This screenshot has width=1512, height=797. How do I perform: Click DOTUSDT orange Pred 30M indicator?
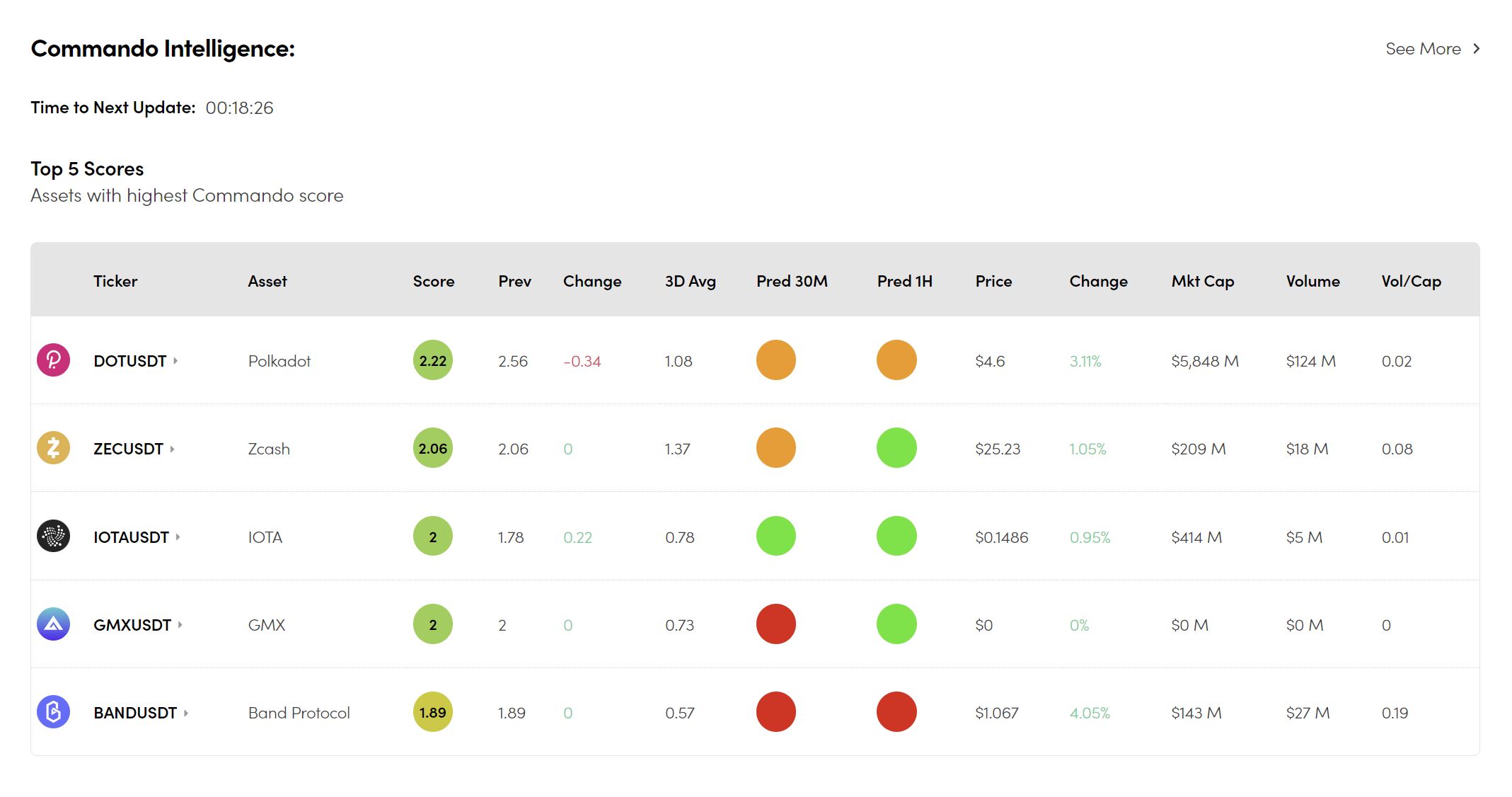[x=775, y=360]
